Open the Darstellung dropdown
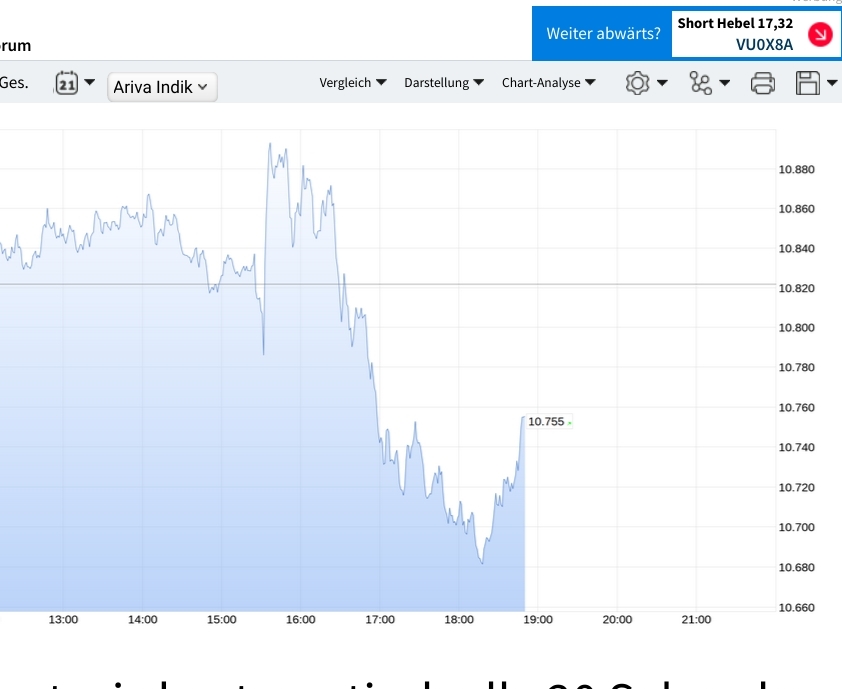 (x=444, y=83)
